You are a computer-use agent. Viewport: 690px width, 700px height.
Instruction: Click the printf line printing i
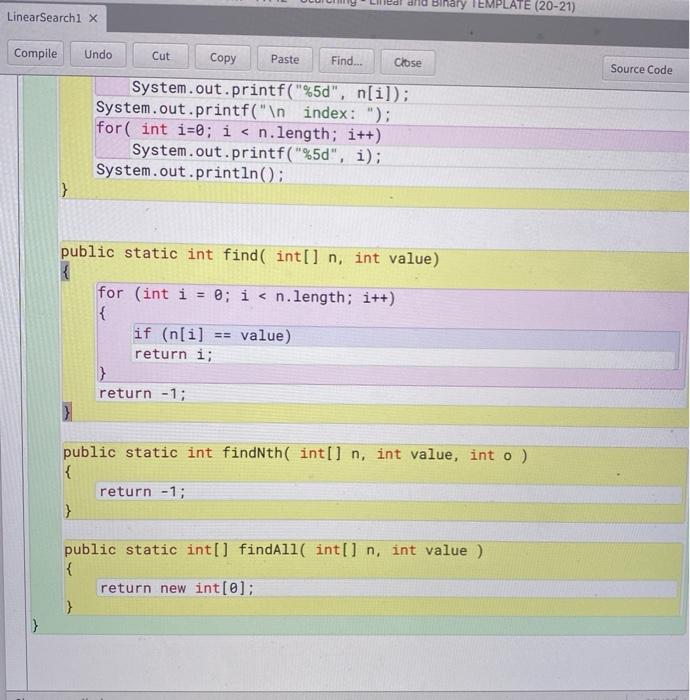pos(257,153)
